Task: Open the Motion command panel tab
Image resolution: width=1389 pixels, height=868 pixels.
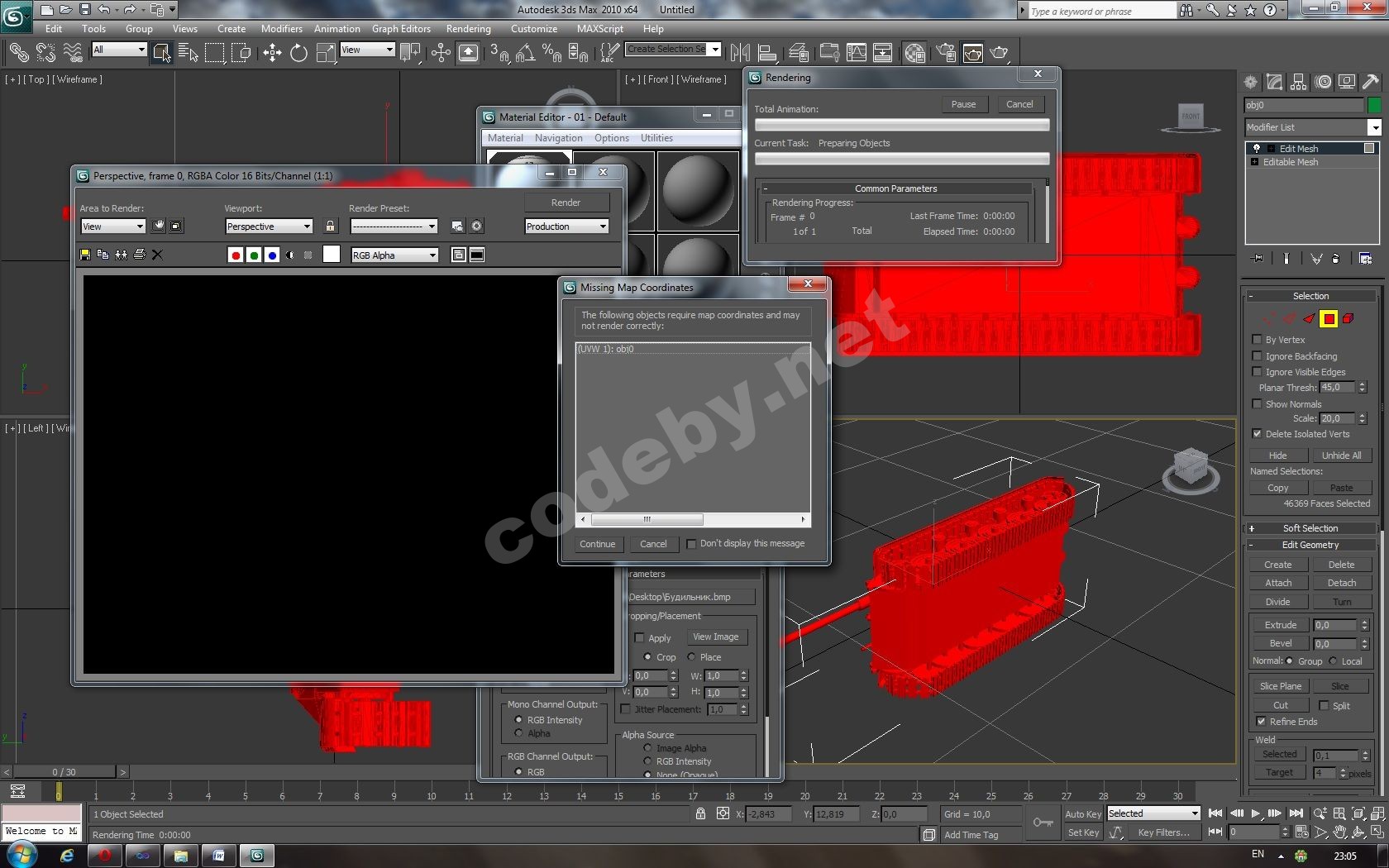Action: [x=1324, y=82]
